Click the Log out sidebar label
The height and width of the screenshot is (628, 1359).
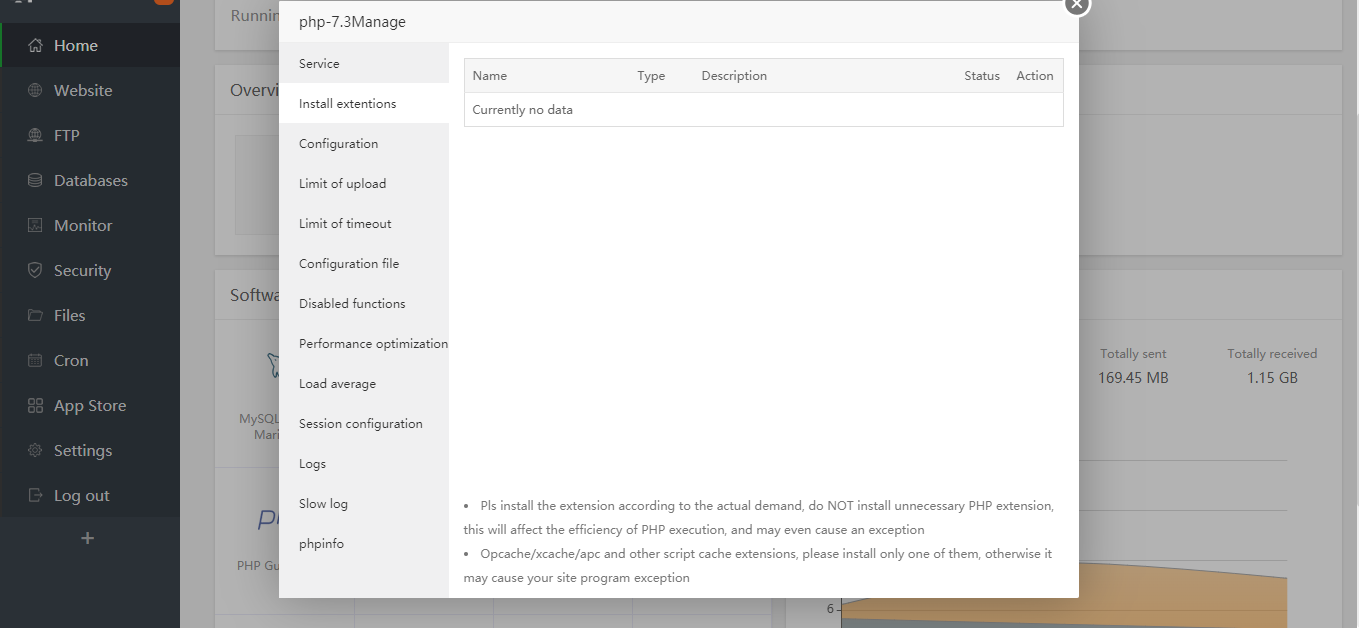(82, 495)
